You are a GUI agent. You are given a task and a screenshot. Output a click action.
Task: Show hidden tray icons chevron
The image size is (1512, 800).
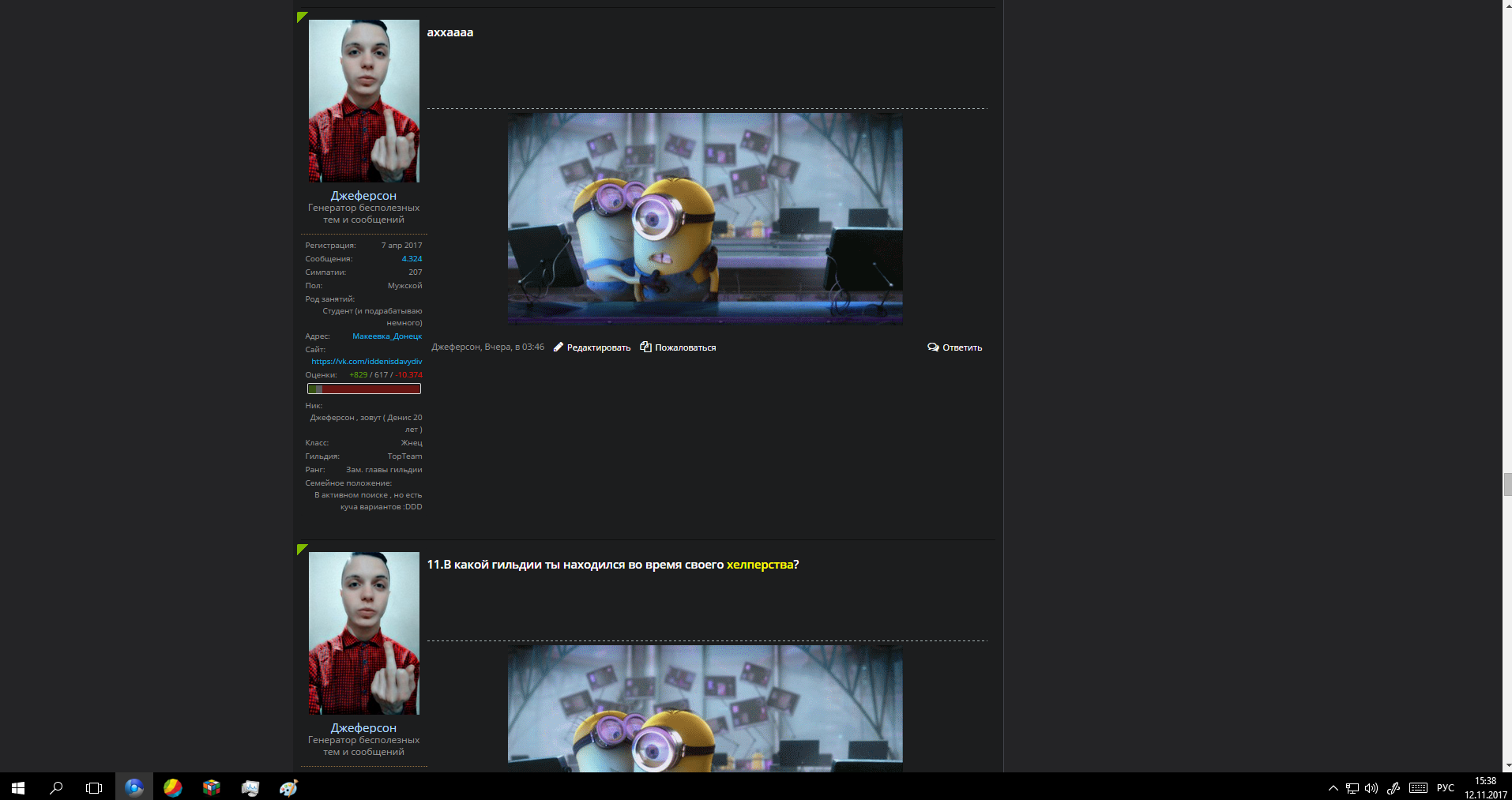pyautogui.click(x=1333, y=788)
